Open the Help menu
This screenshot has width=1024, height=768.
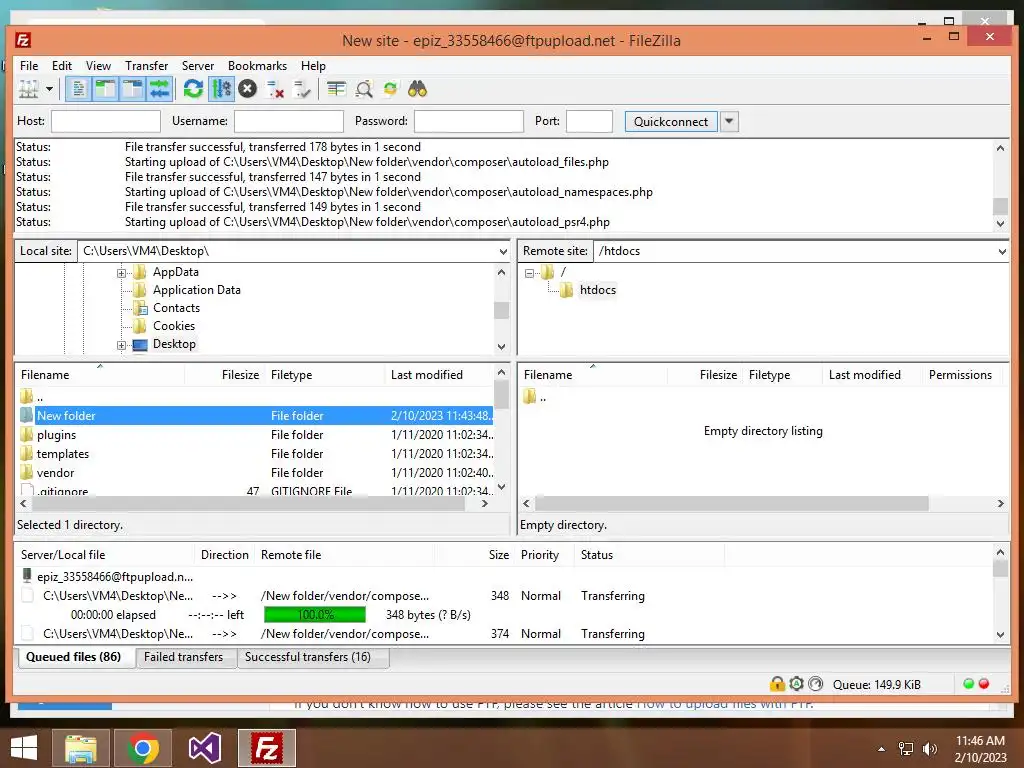click(x=313, y=66)
